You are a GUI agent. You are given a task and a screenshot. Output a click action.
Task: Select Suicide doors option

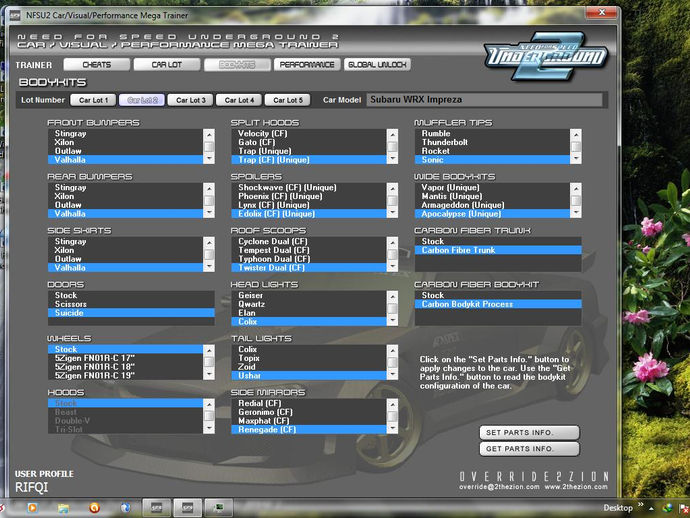(x=131, y=313)
